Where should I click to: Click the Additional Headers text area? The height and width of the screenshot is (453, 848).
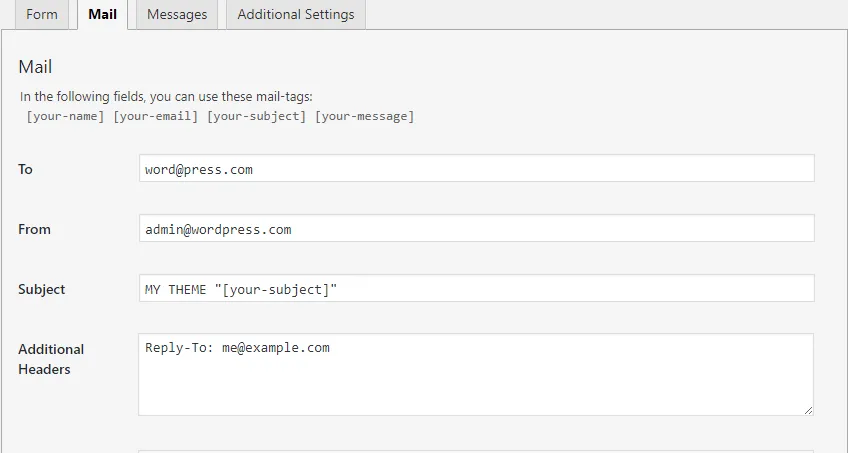(x=476, y=374)
